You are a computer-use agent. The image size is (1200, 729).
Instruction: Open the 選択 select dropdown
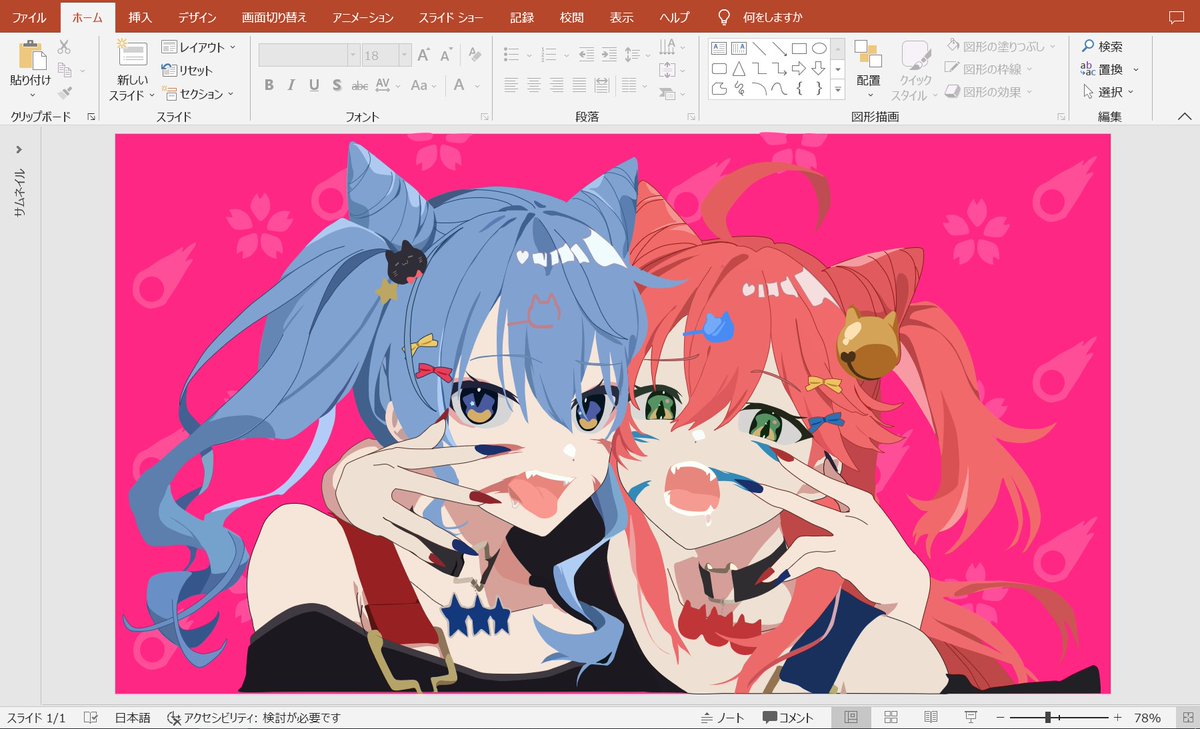coord(1110,92)
